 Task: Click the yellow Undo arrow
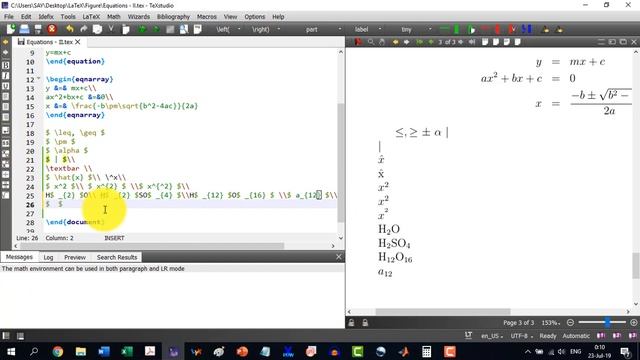(x=70, y=29)
